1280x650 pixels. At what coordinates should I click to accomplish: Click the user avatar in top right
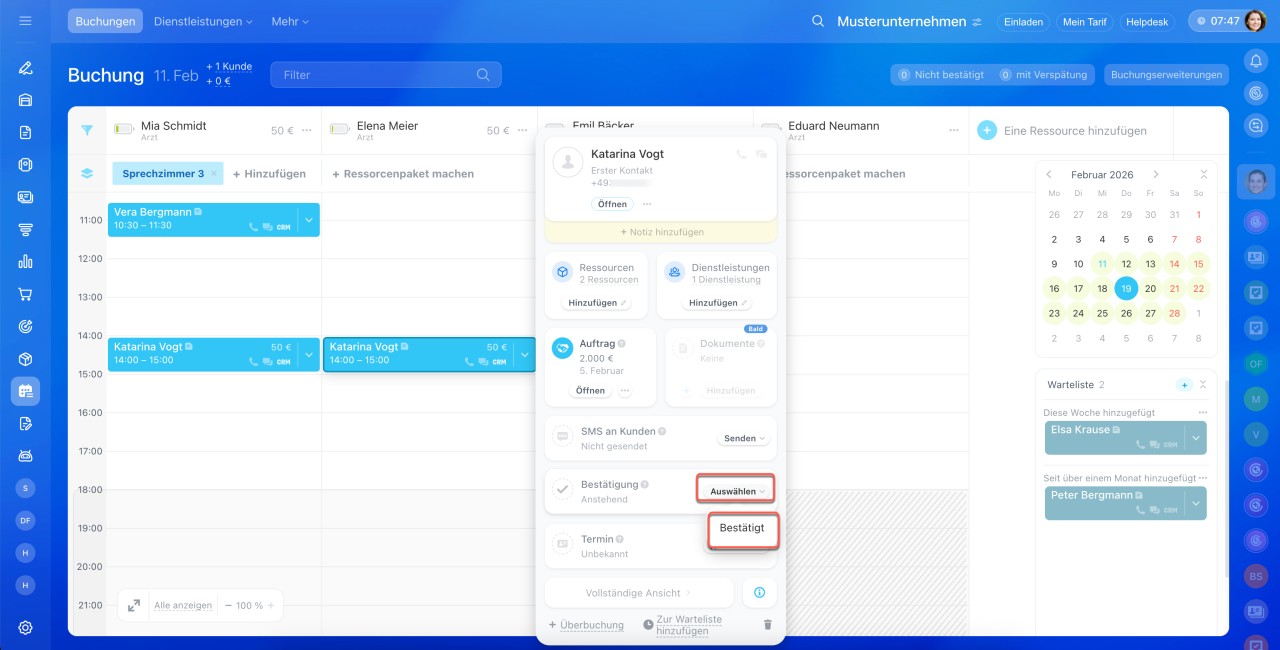point(1255,21)
